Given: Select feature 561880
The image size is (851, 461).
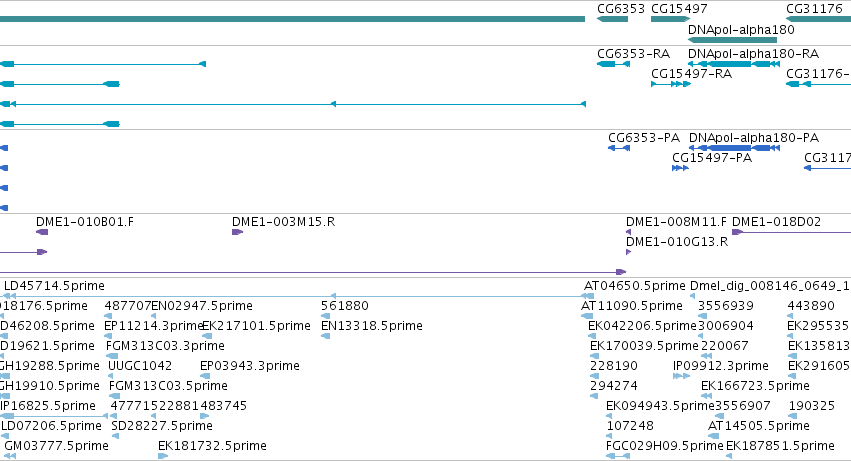Looking at the screenshot, I should pos(345,306).
